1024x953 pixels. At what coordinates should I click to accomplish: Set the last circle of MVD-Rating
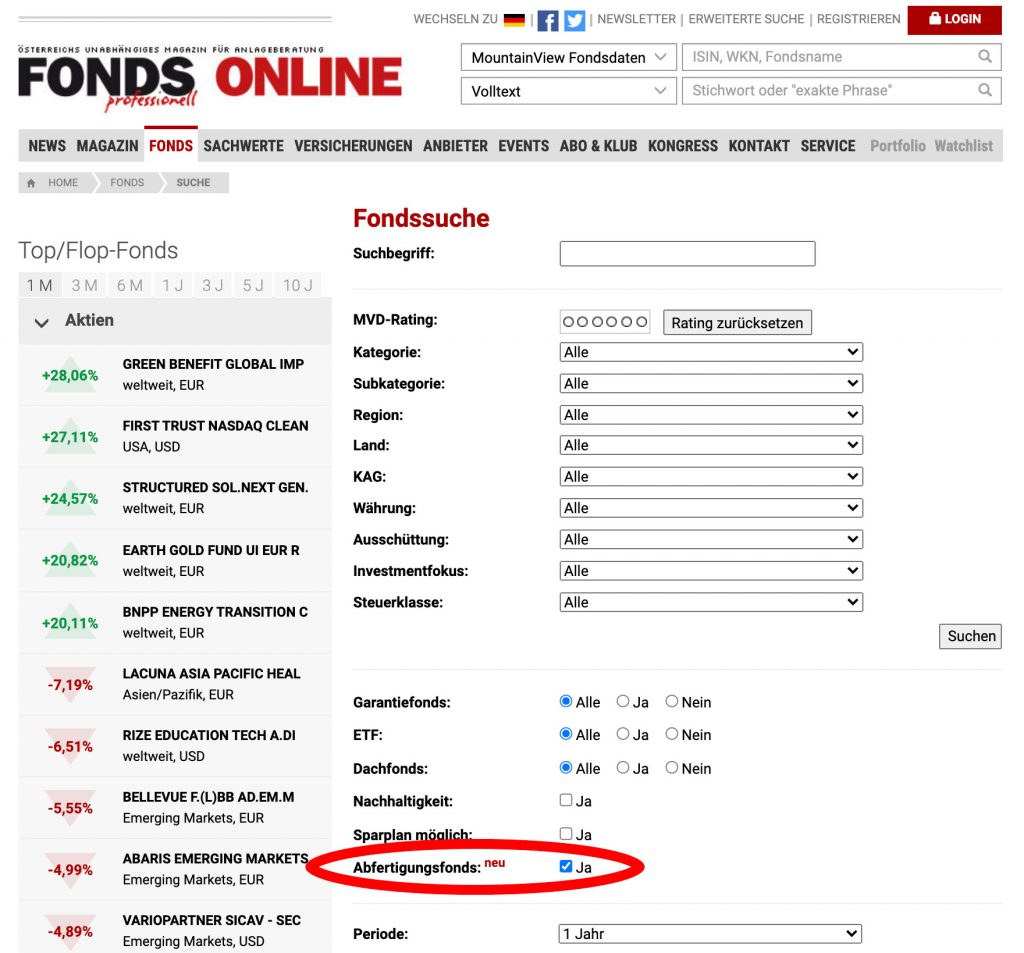[x=641, y=321]
